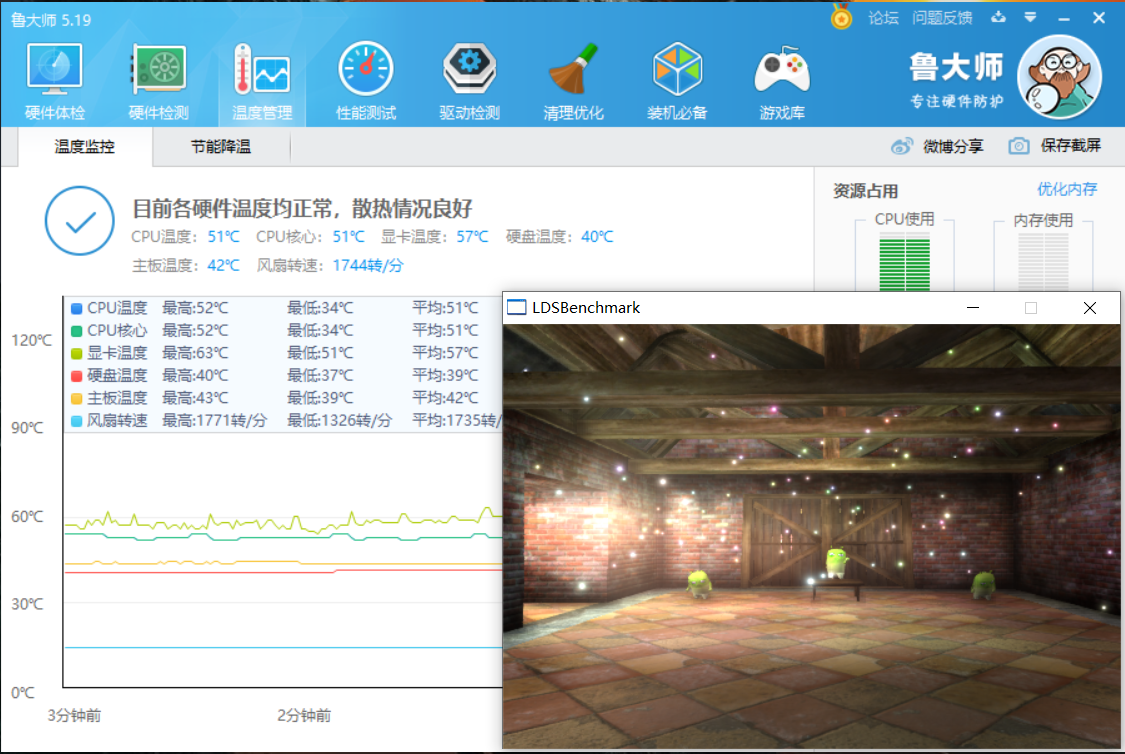Toggle 风扇转速 cyan legend swatch
Screen dimensions: 1125x754
point(77,421)
